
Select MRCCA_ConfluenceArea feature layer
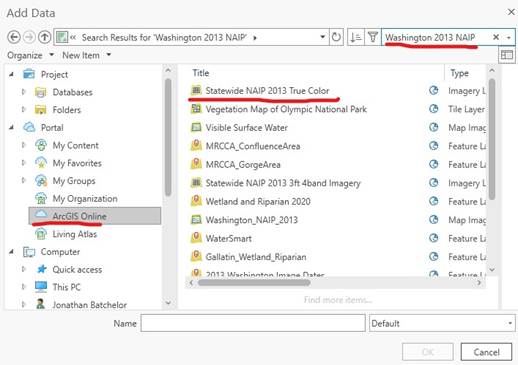253,146
